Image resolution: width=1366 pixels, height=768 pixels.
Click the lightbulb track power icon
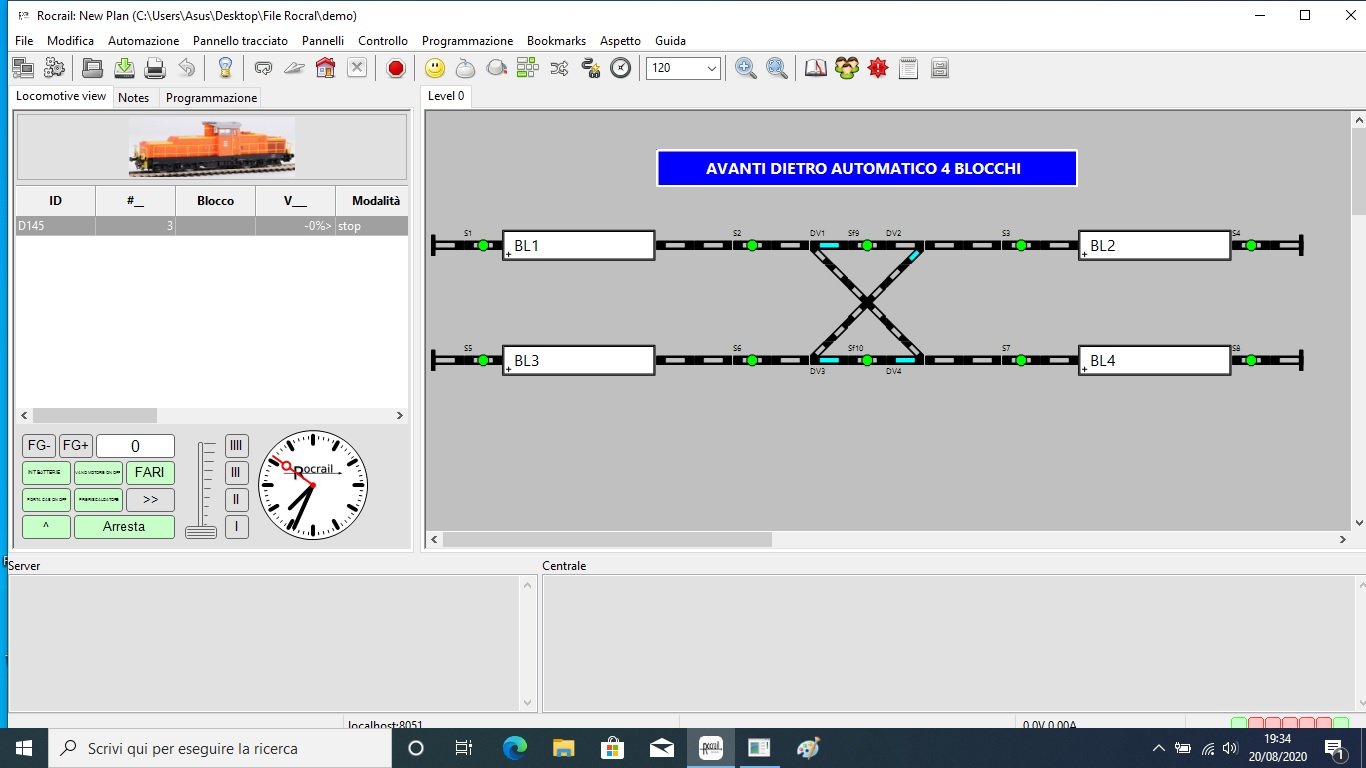pos(225,68)
